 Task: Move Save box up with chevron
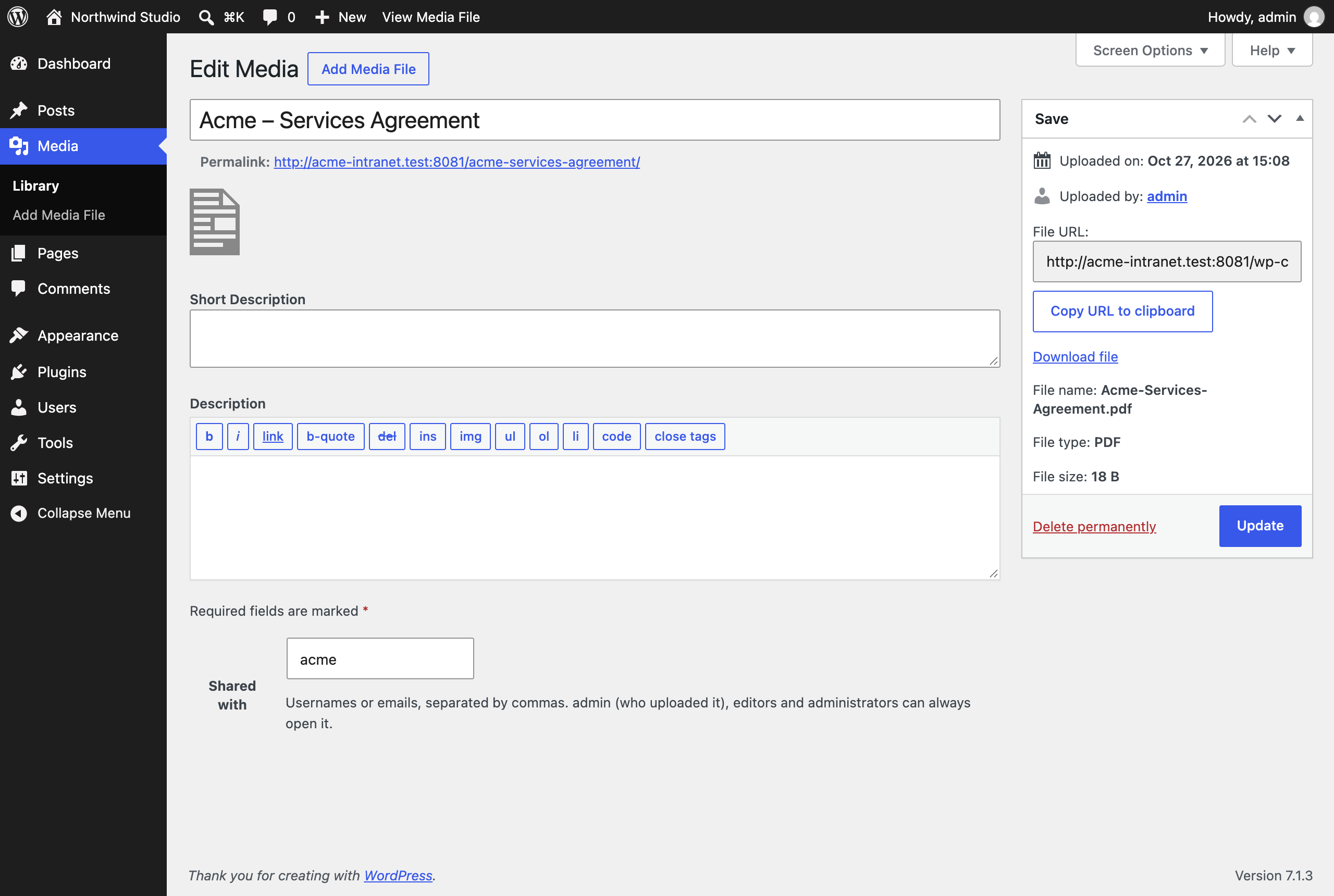click(1249, 119)
